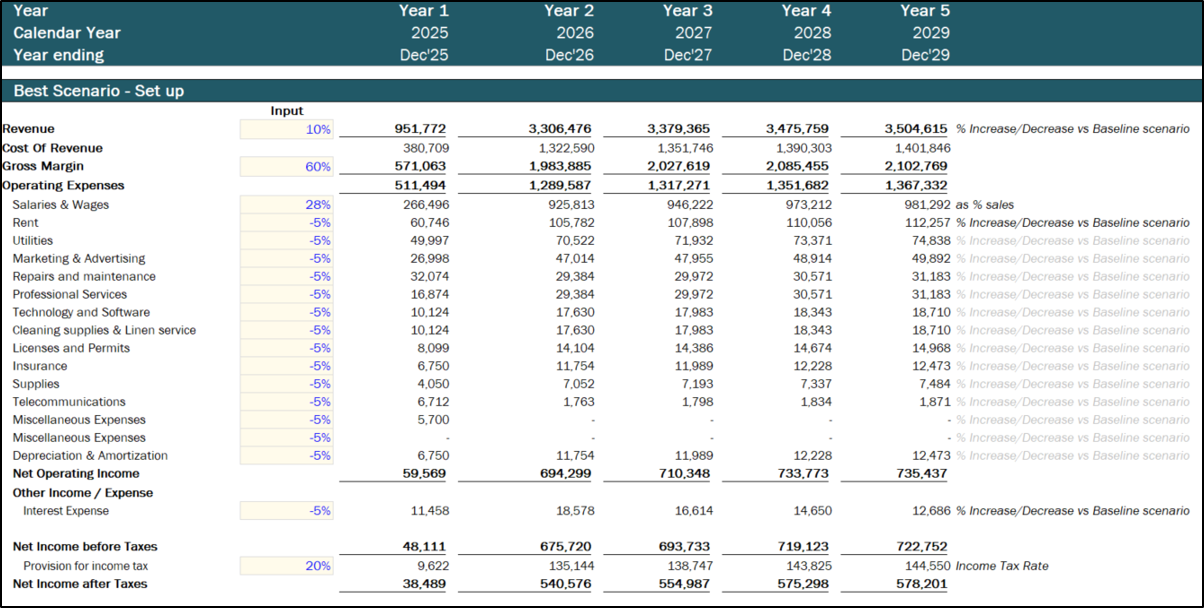Viewport: 1204px width, 608px height.
Task: Select the Depreciation & Amortization row label
Action: 90,456
